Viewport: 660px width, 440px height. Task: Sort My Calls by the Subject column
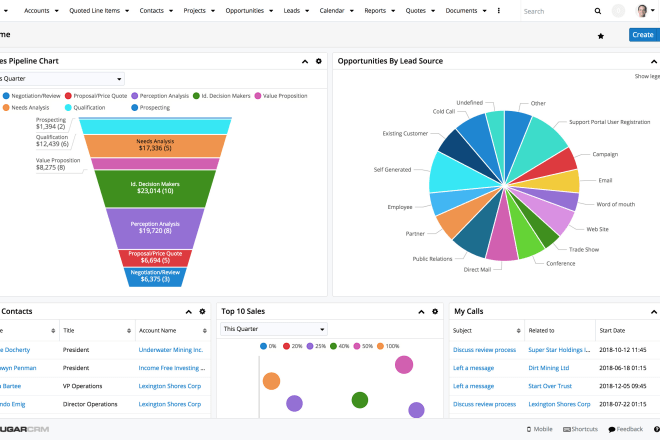519,331
